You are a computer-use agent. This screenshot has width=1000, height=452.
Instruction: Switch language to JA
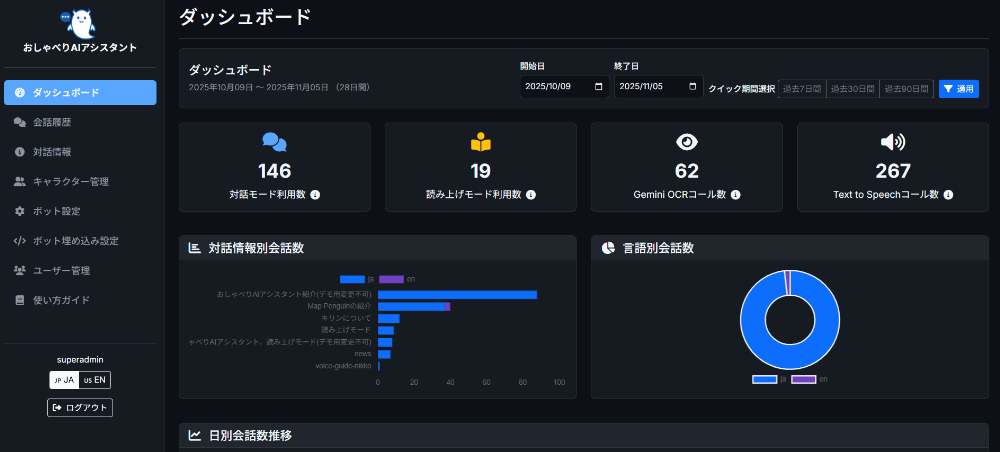click(x=64, y=380)
